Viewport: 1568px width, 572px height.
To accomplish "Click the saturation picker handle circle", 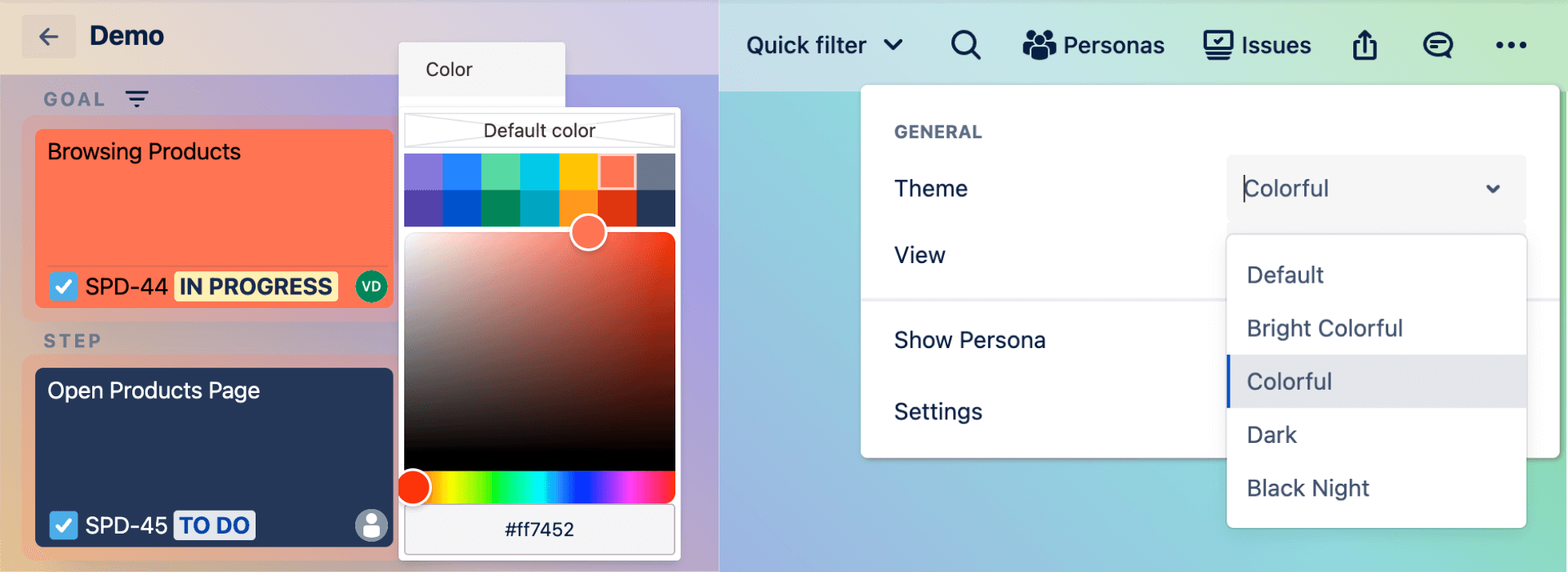I will click(588, 232).
